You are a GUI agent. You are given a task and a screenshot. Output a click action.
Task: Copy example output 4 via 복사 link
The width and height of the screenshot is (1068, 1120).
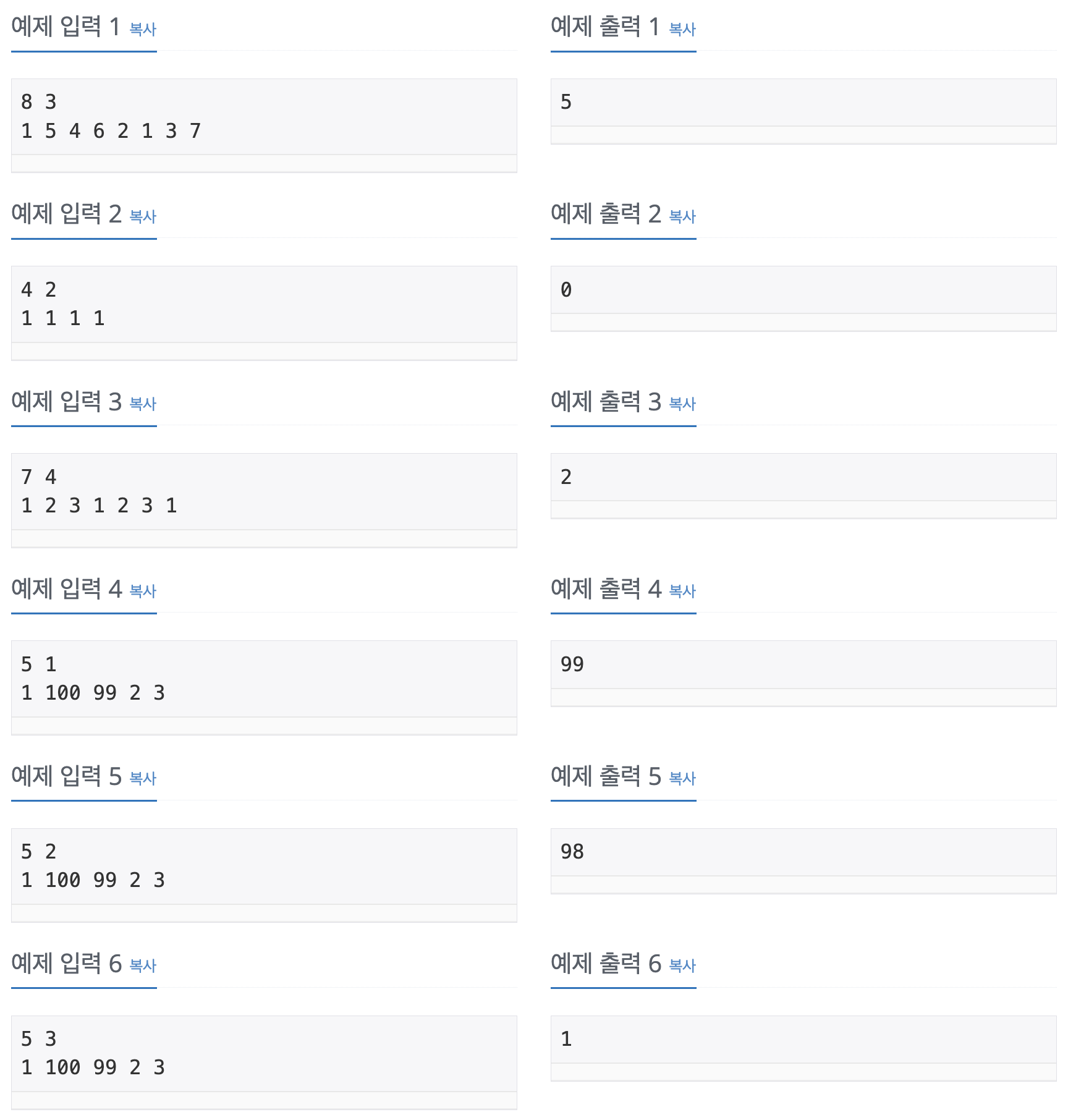coord(682,591)
